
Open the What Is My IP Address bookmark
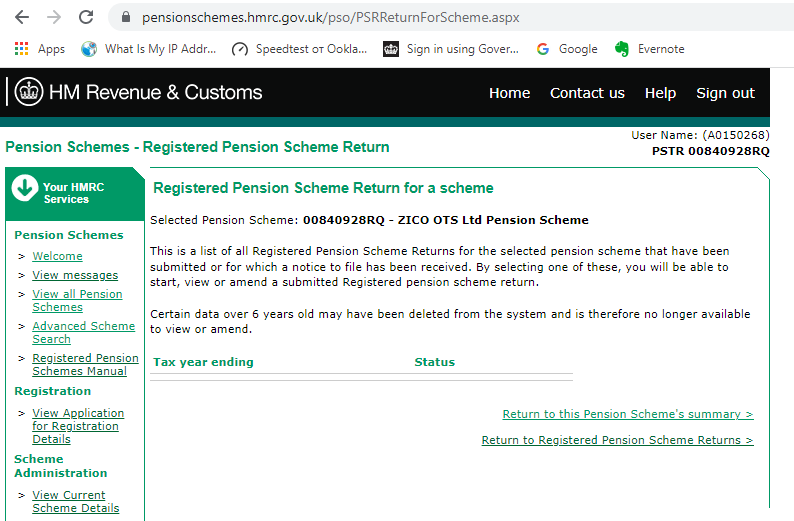click(149, 49)
